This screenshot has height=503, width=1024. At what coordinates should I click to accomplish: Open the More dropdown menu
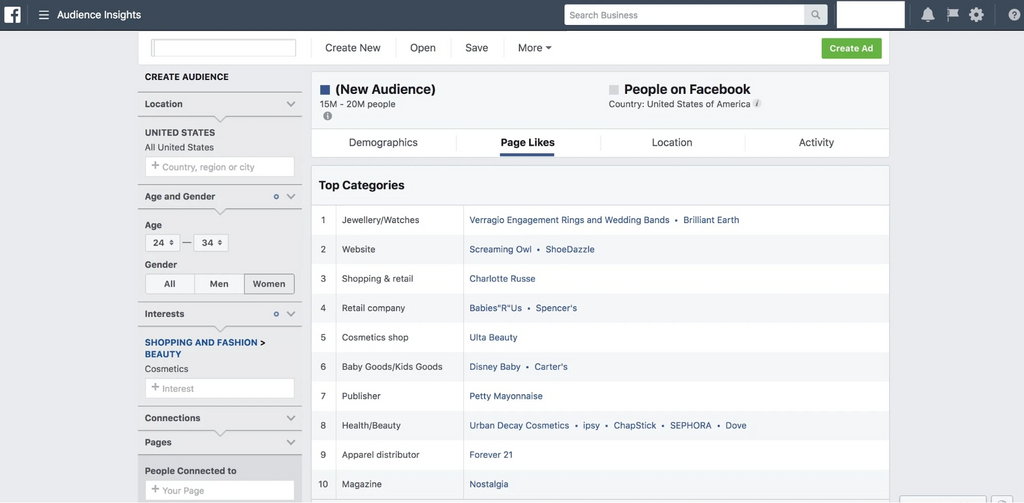click(x=534, y=48)
